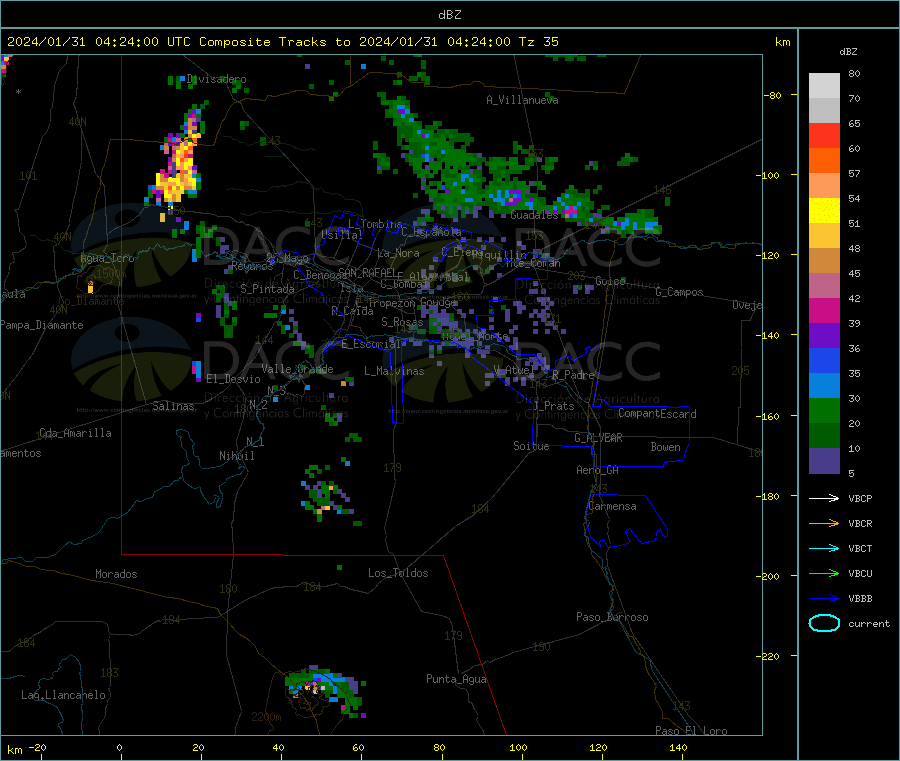Viewport: 900px width, 761px height.
Task: Click the Composite Tracks timestamp header text
Action: click(282, 42)
